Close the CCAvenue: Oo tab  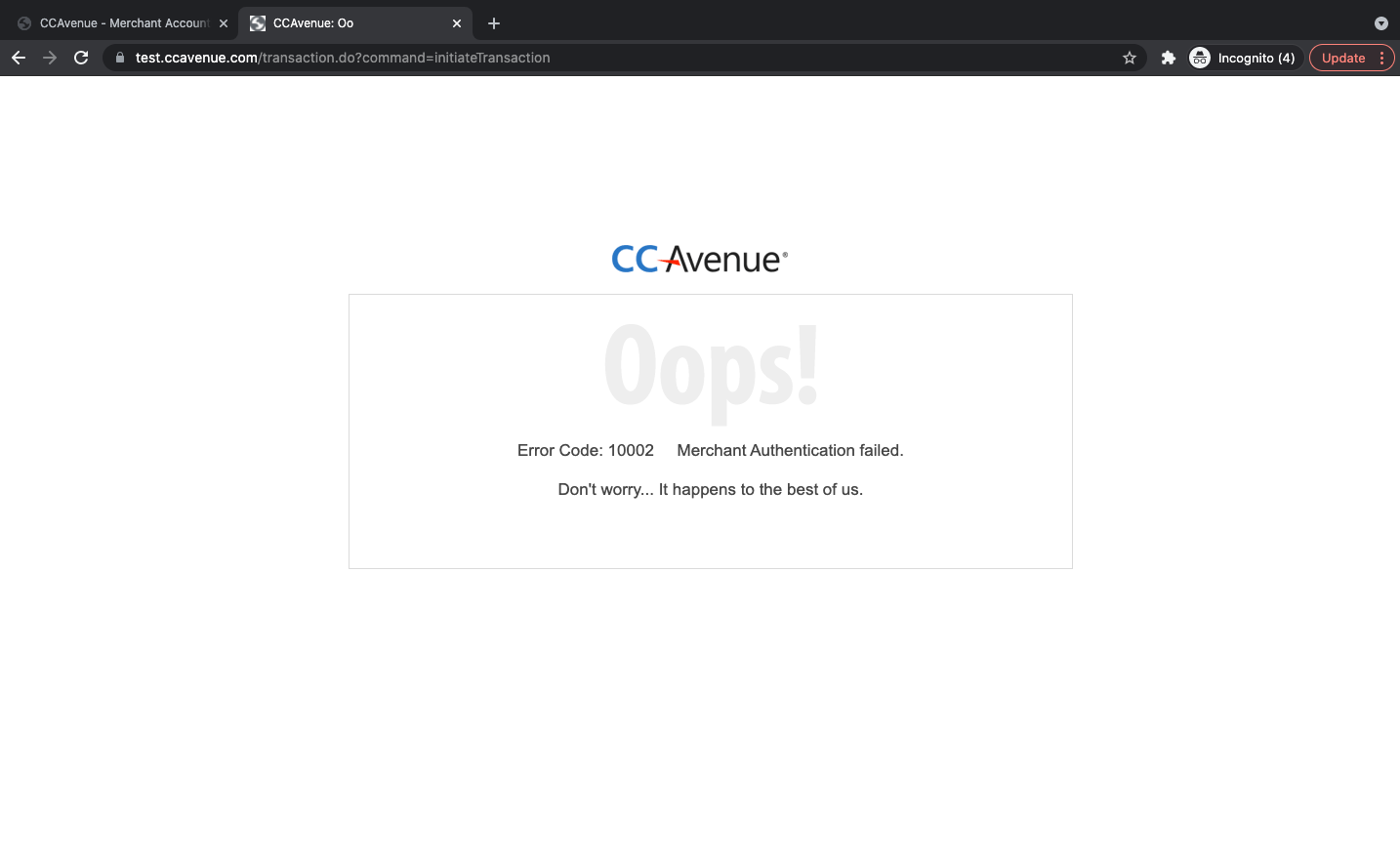457,23
